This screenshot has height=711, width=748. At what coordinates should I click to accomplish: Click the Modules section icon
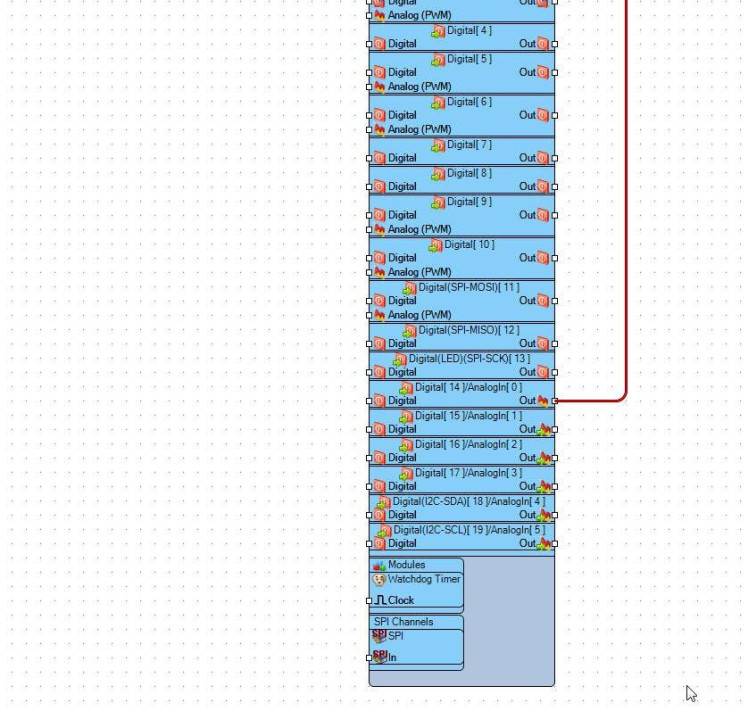coord(380,565)
